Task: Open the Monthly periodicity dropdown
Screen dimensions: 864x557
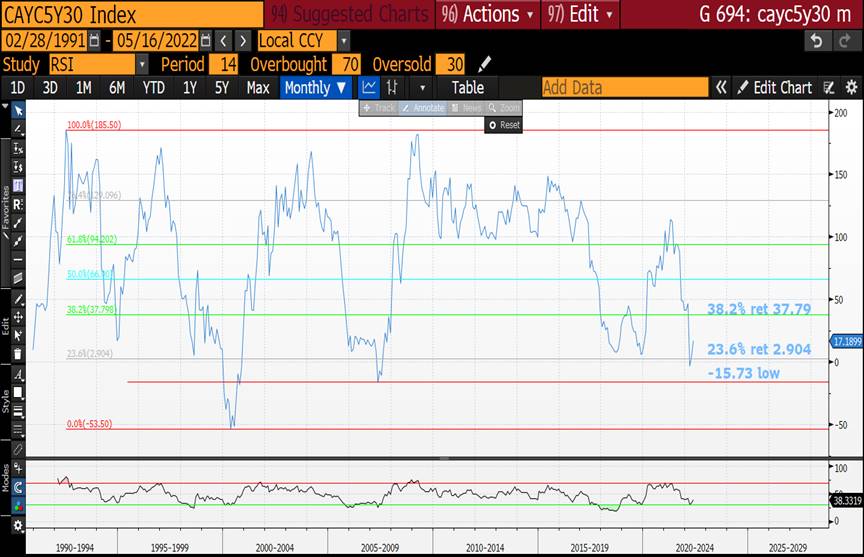Action: [x=315, y=87]
